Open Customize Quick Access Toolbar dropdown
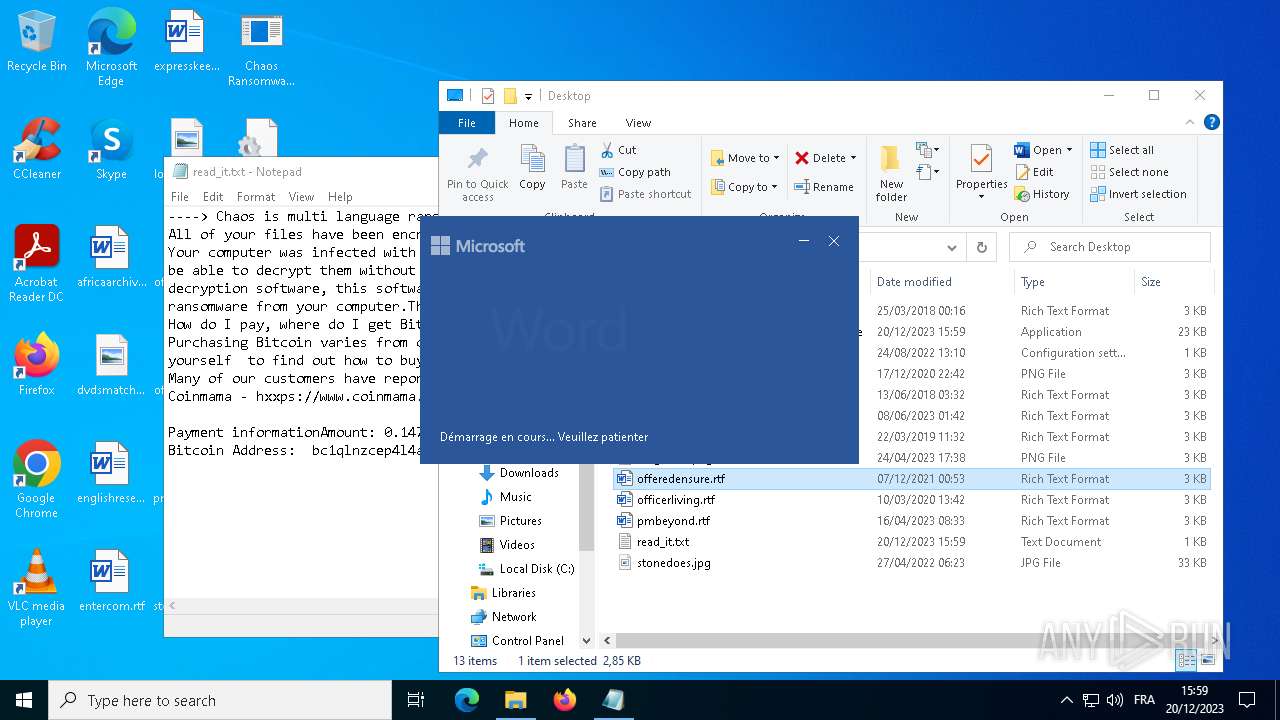Image resolution: width=1280 pixels, height=720 pixels. [x=528, y=96]
